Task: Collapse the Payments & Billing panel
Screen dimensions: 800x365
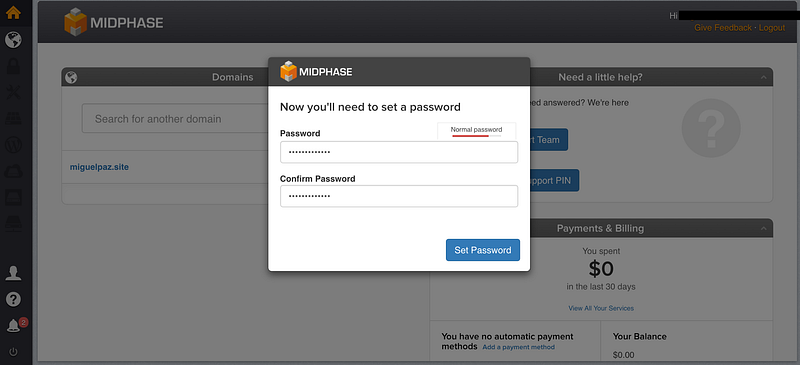Action: point(764,228)
